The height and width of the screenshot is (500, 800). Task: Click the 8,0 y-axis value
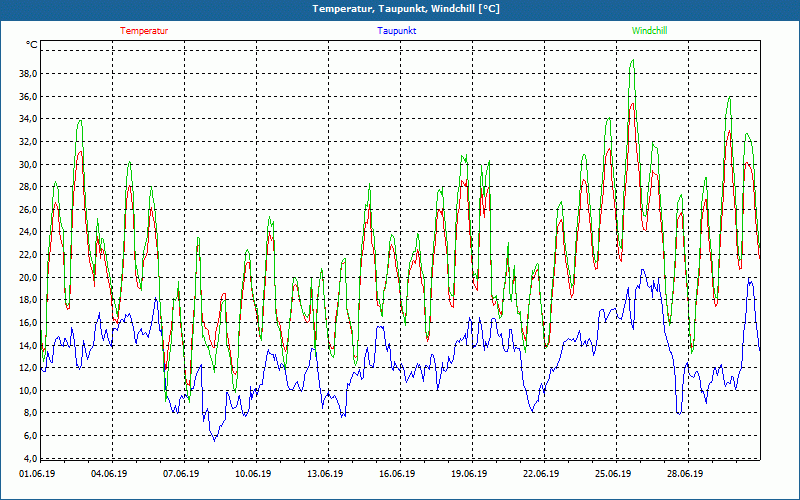(x=30, y=413)
